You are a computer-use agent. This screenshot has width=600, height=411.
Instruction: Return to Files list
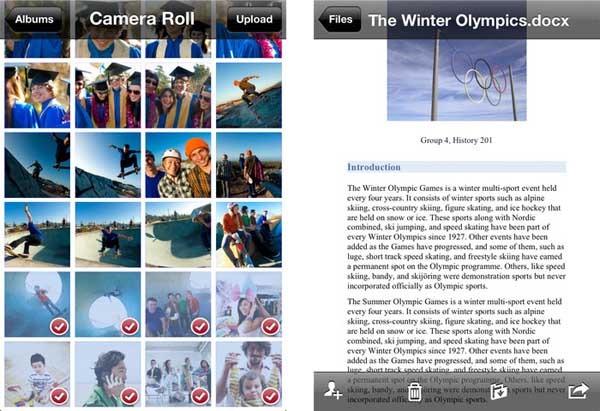[x=339, y=19]
